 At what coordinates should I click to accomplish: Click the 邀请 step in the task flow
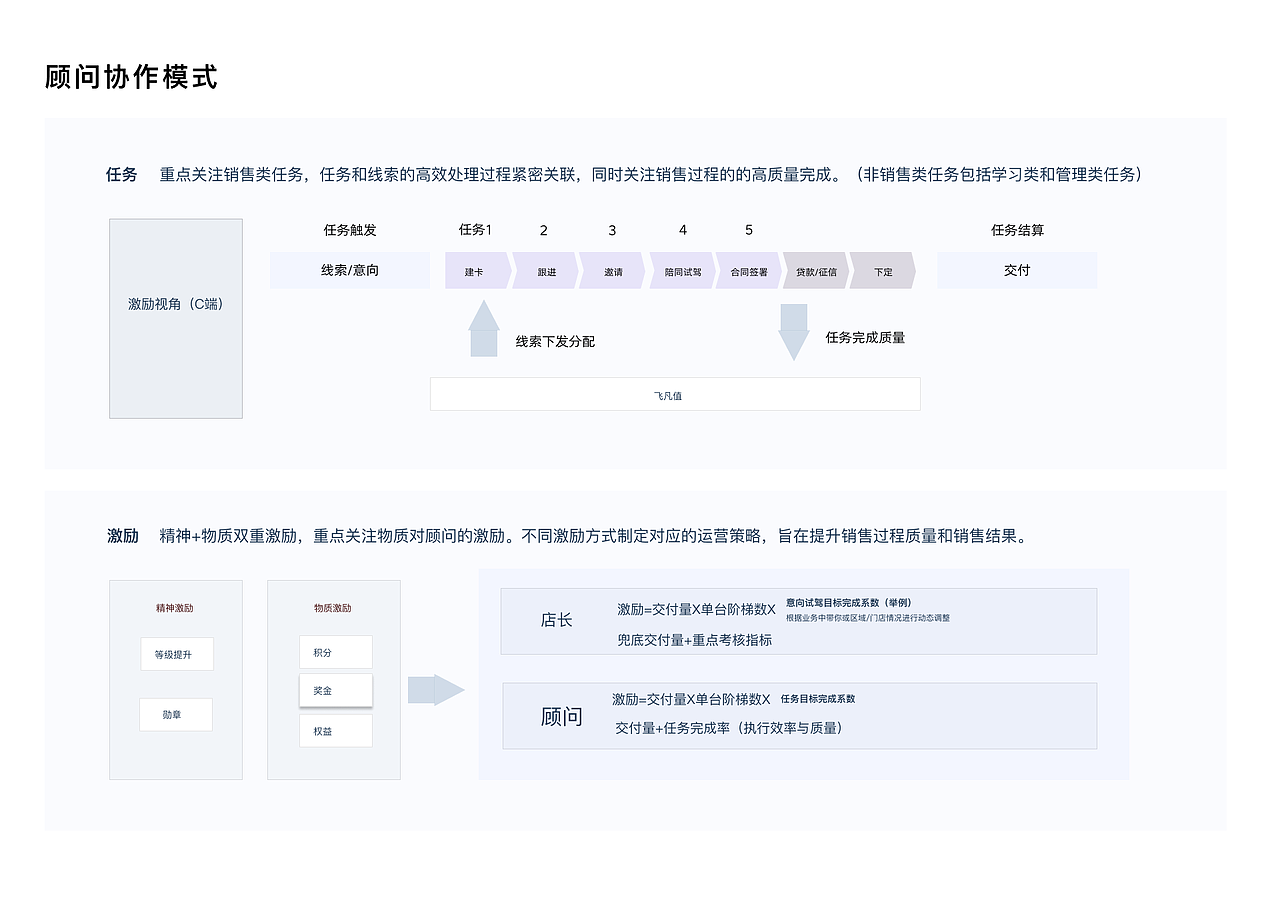click(x=612, y=270)
